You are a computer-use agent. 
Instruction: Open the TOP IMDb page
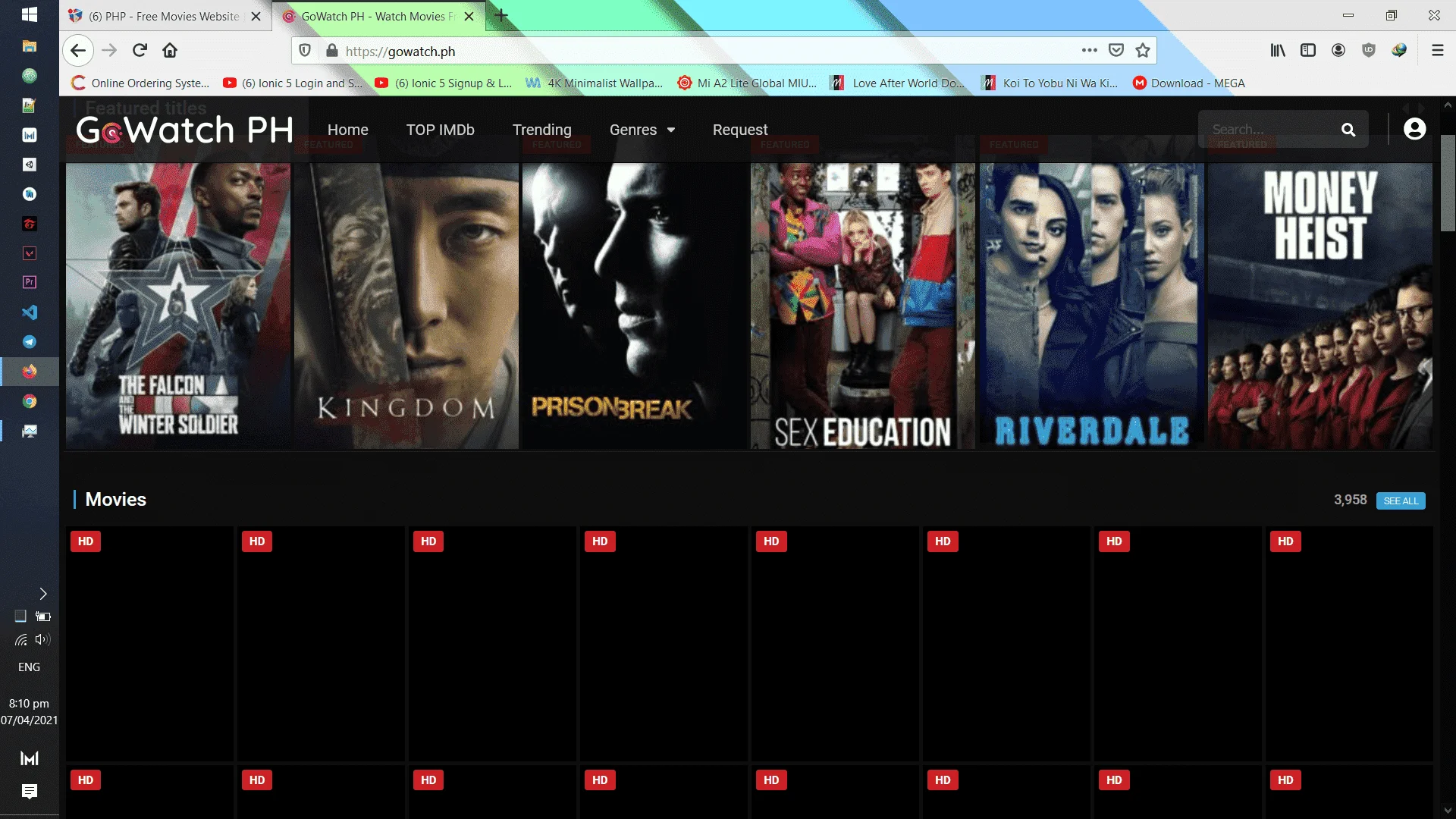pyautogui.click(x=441, y=130)
